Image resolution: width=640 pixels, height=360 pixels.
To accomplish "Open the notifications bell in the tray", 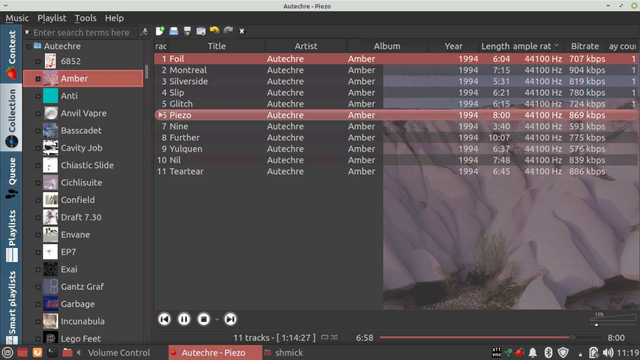I will click(x=533, y=353).
